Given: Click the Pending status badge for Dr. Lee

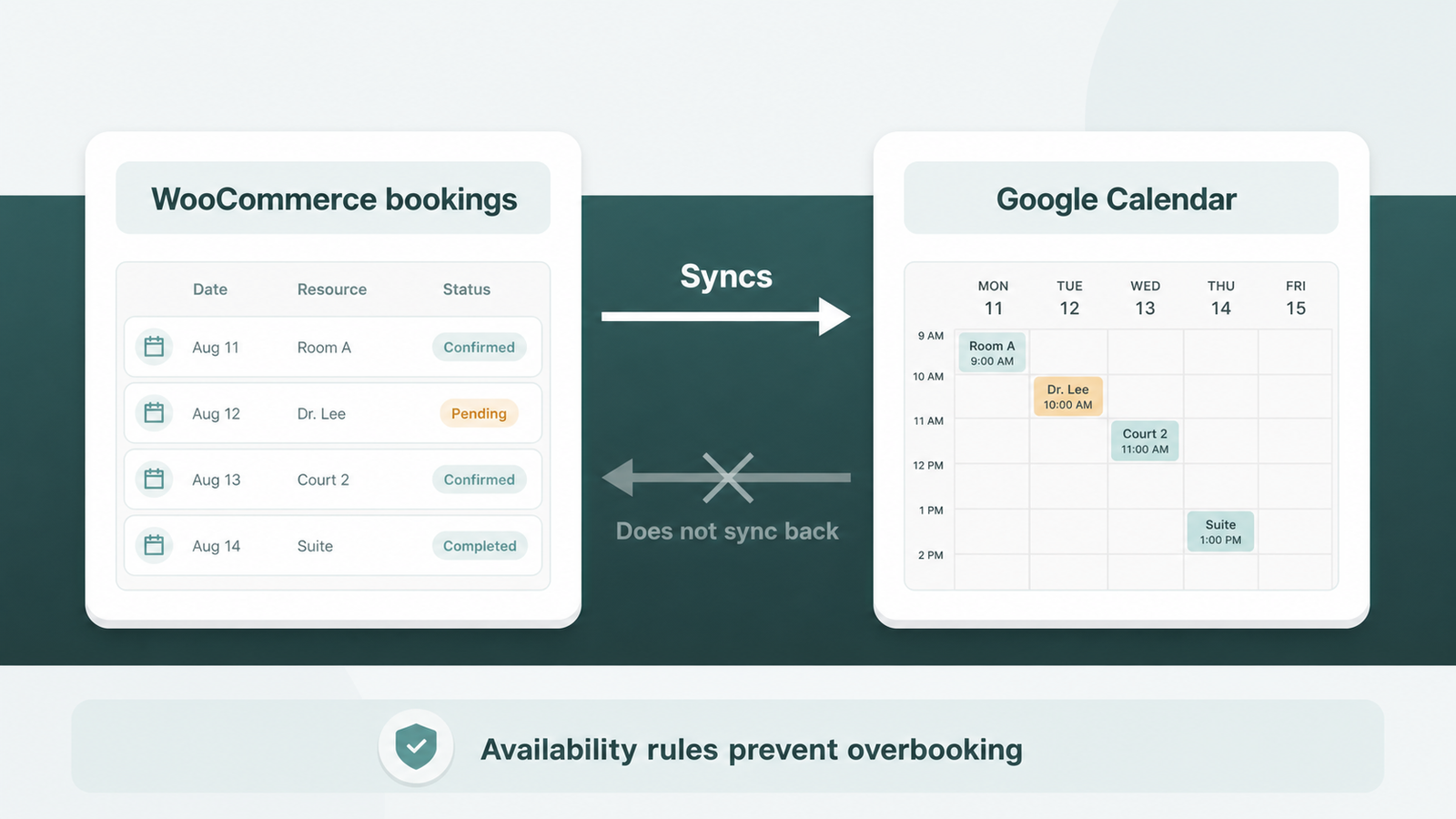Looking at the screenshot, I should point(479,413).
